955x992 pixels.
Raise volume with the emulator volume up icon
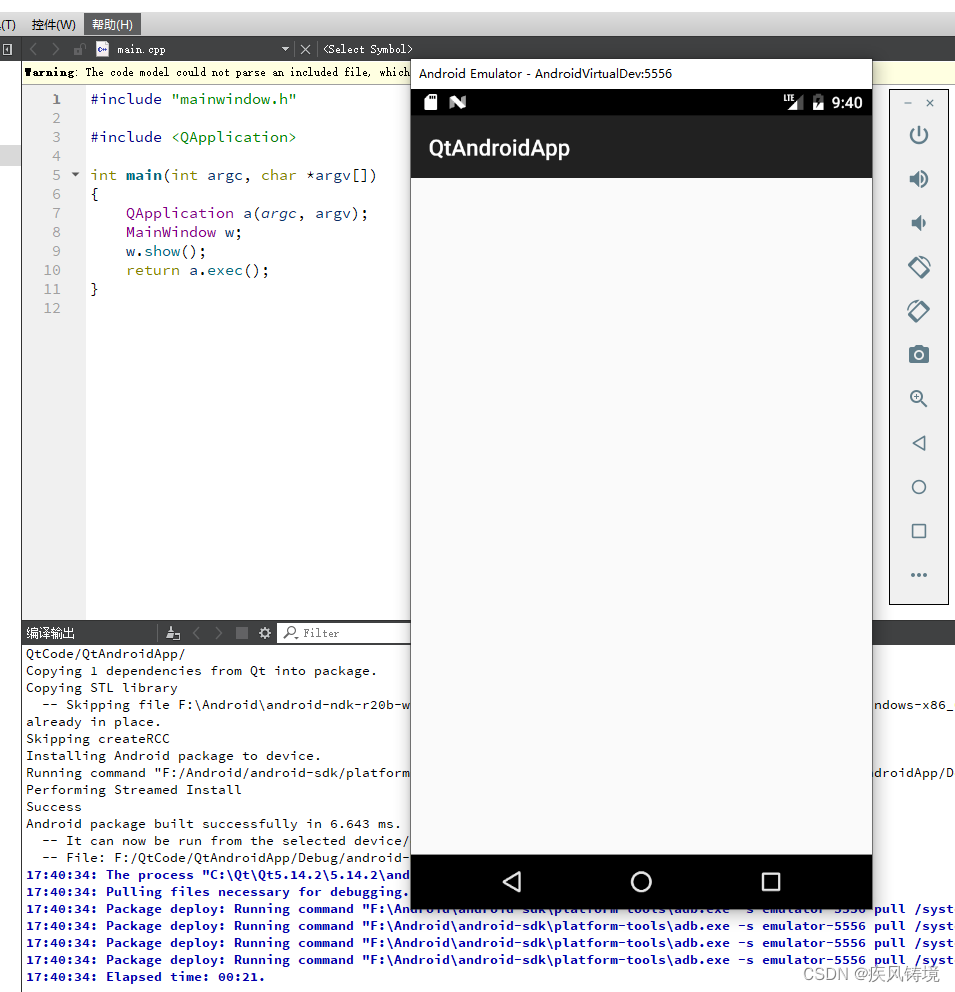tap(918, 179)
